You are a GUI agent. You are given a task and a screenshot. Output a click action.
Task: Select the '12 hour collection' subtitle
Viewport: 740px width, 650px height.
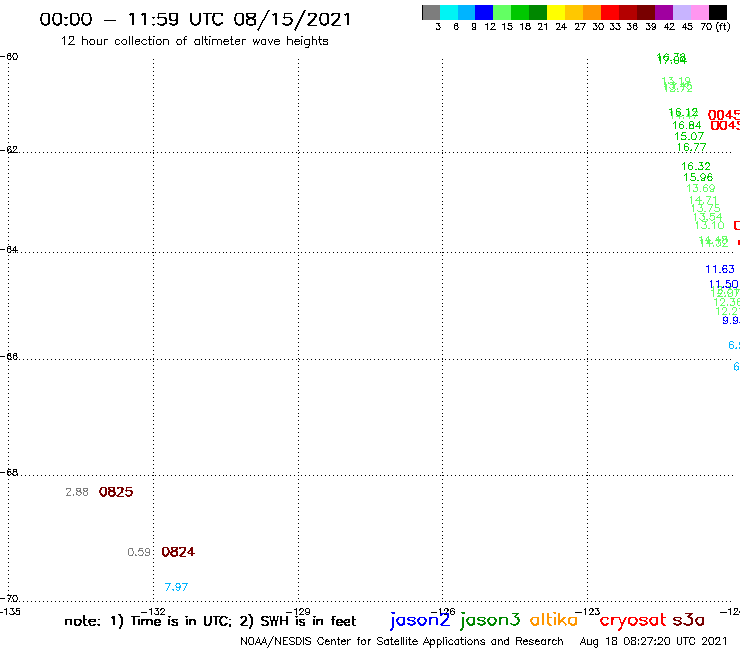coord(194,41)
